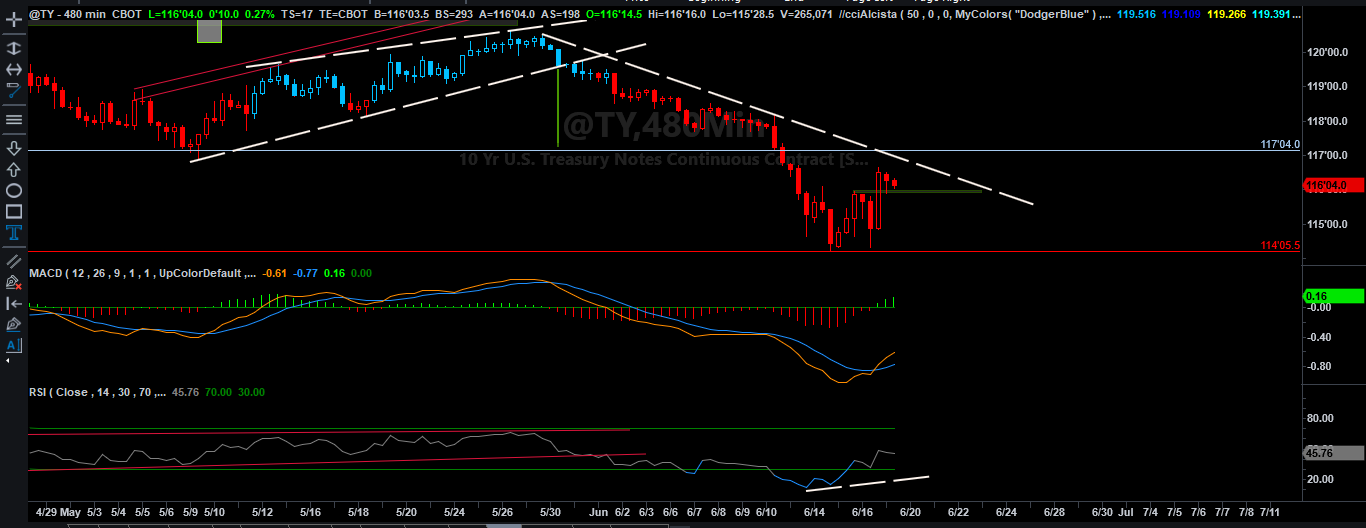Click the gray square above the chart

(209, 30)
